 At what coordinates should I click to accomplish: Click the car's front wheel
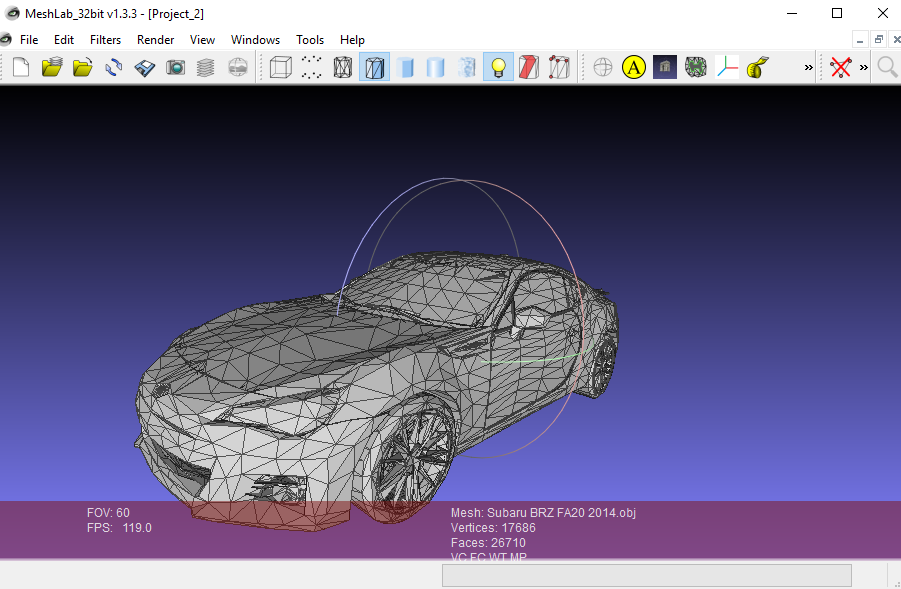pyautogui.click(x=415, y=460)
